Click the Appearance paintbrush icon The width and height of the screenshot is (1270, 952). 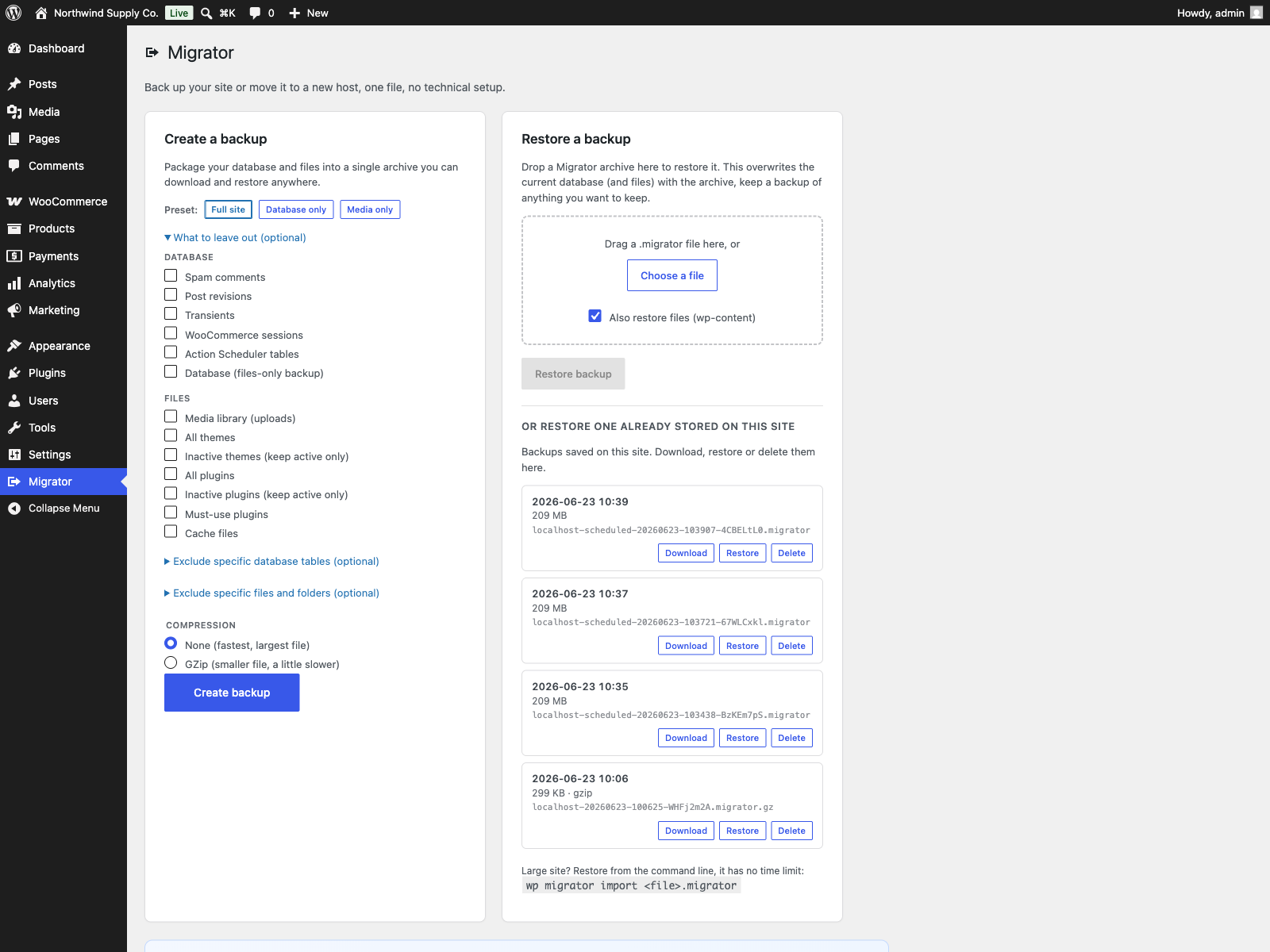(x=14, y=346)
